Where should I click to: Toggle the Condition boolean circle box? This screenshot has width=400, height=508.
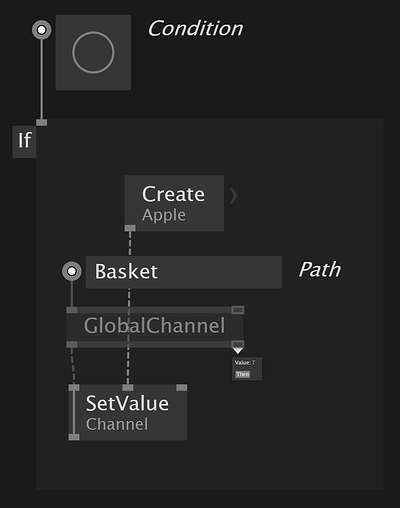pyautogui.click(x=93, y=52)
